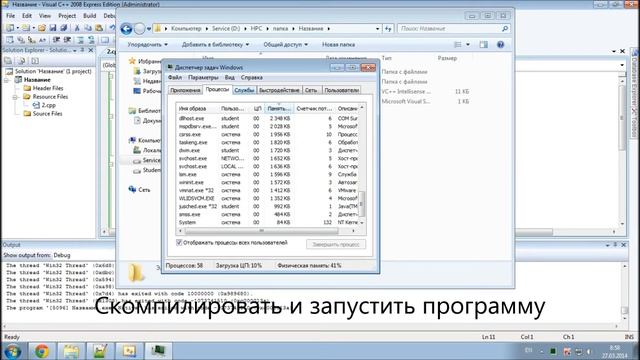Switch to the Пользователи tab

click(x=342, y=90)
